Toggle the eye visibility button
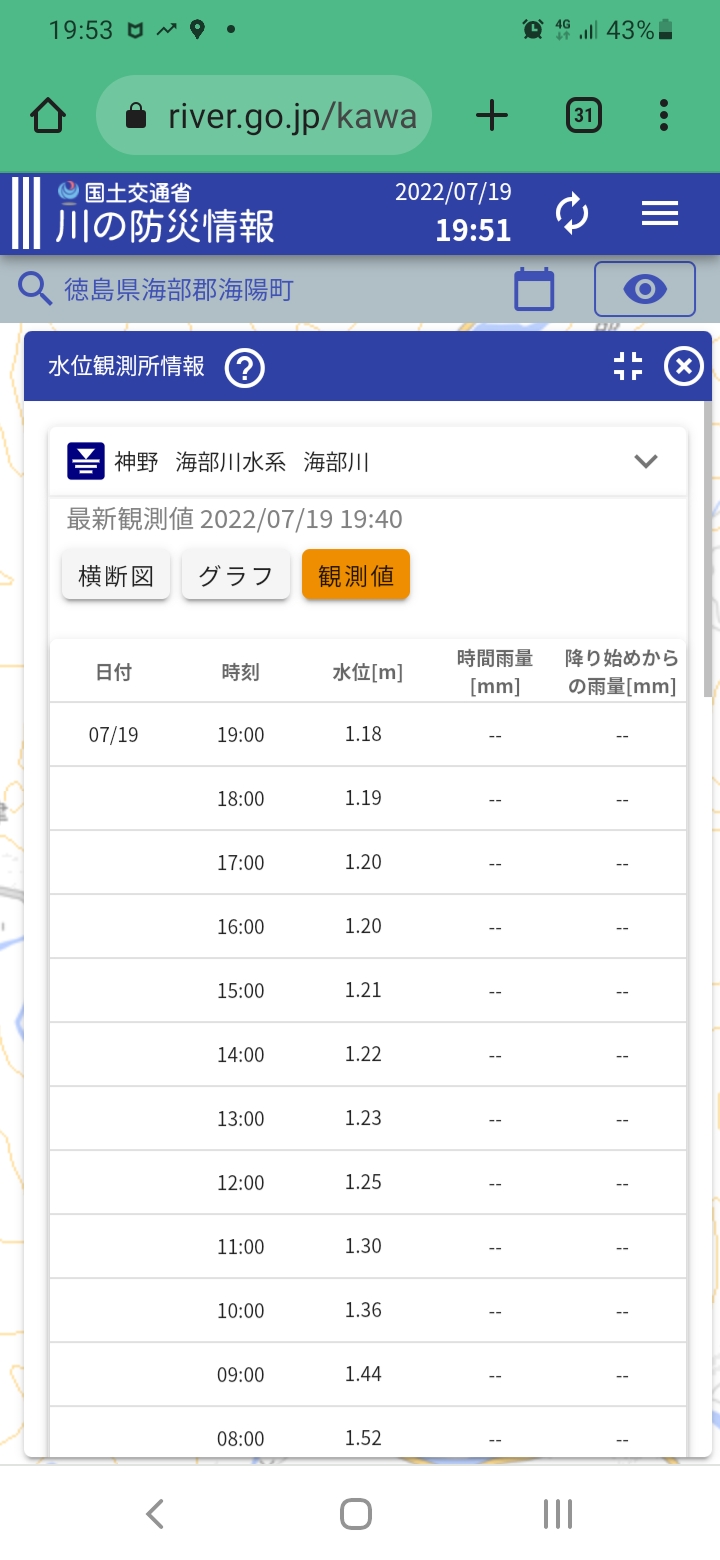Viewport: 720px width, 1560px height. (645, 290)
